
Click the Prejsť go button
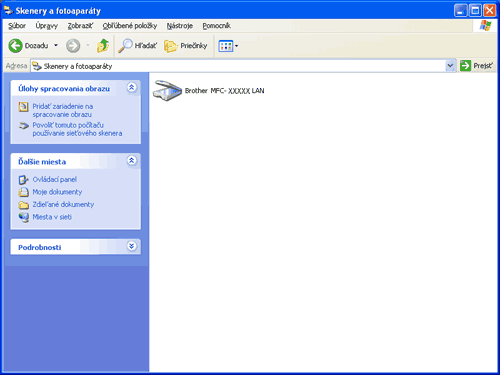(477, 66)
